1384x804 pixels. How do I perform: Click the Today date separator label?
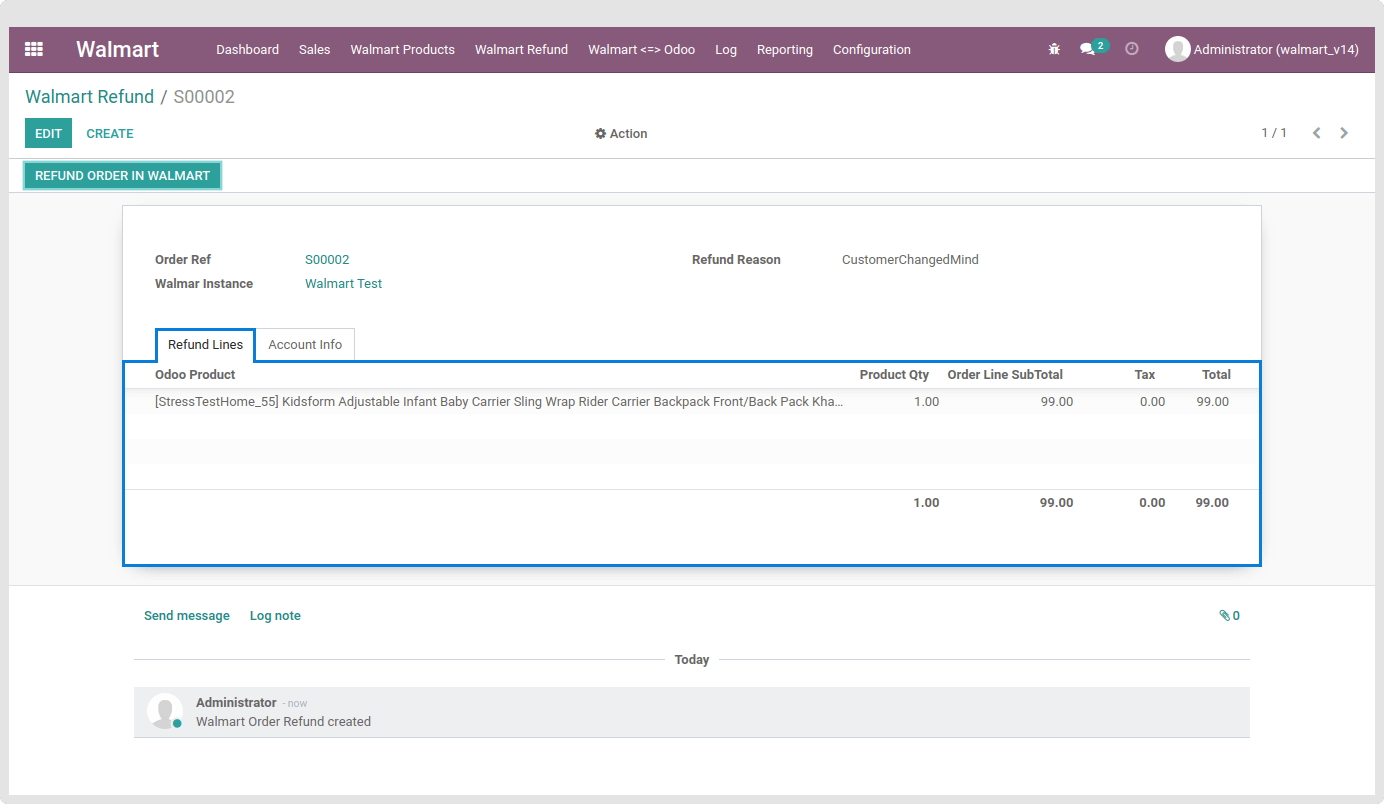[692, 660]
